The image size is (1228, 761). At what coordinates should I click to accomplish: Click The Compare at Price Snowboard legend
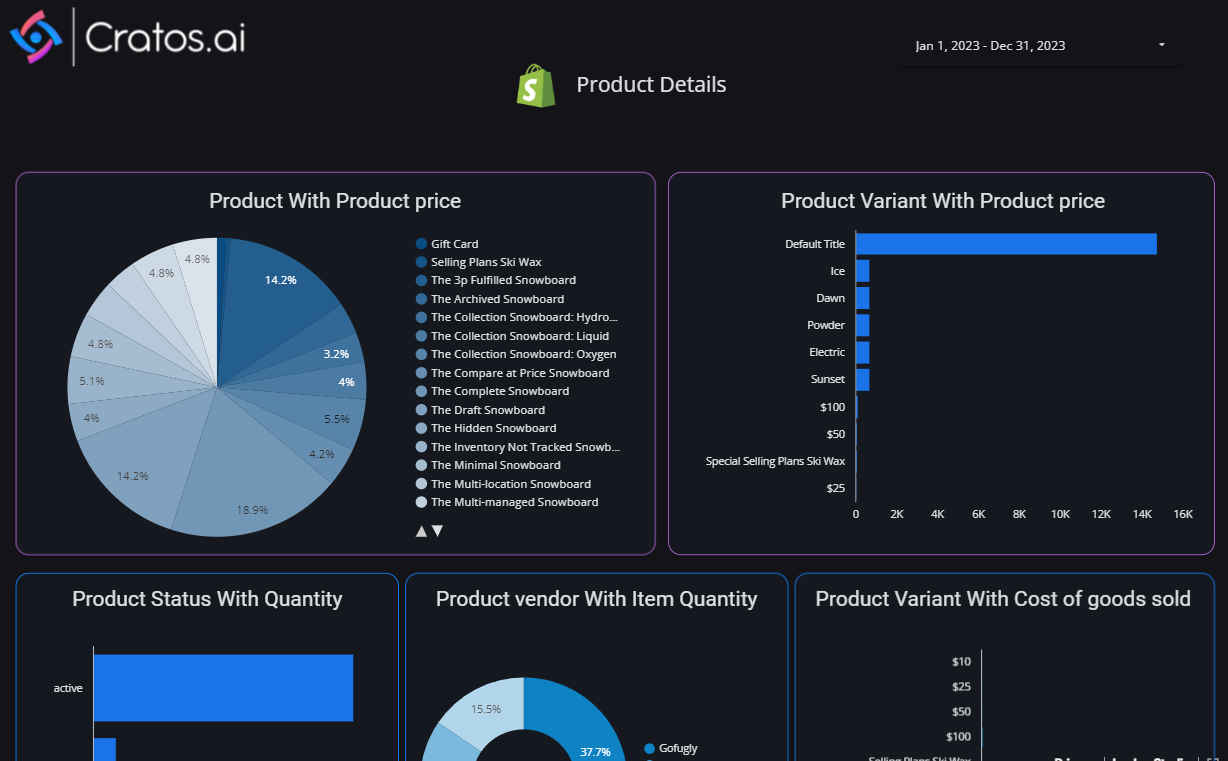click(512, 373)
